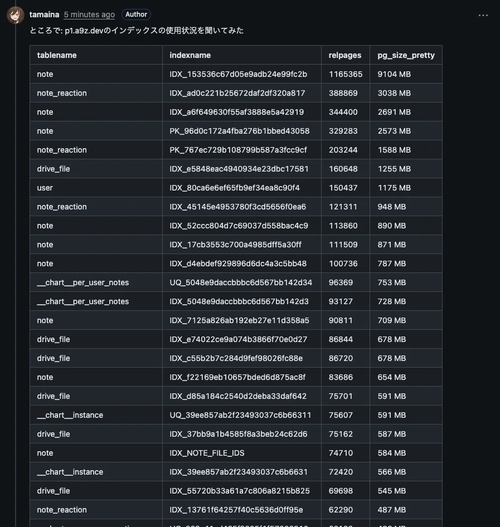The height and width of the screenshot is (527, 500).
Task: Click the IDX_NOTE_FILE_IDS index cell
Action: tap(242, 453)
